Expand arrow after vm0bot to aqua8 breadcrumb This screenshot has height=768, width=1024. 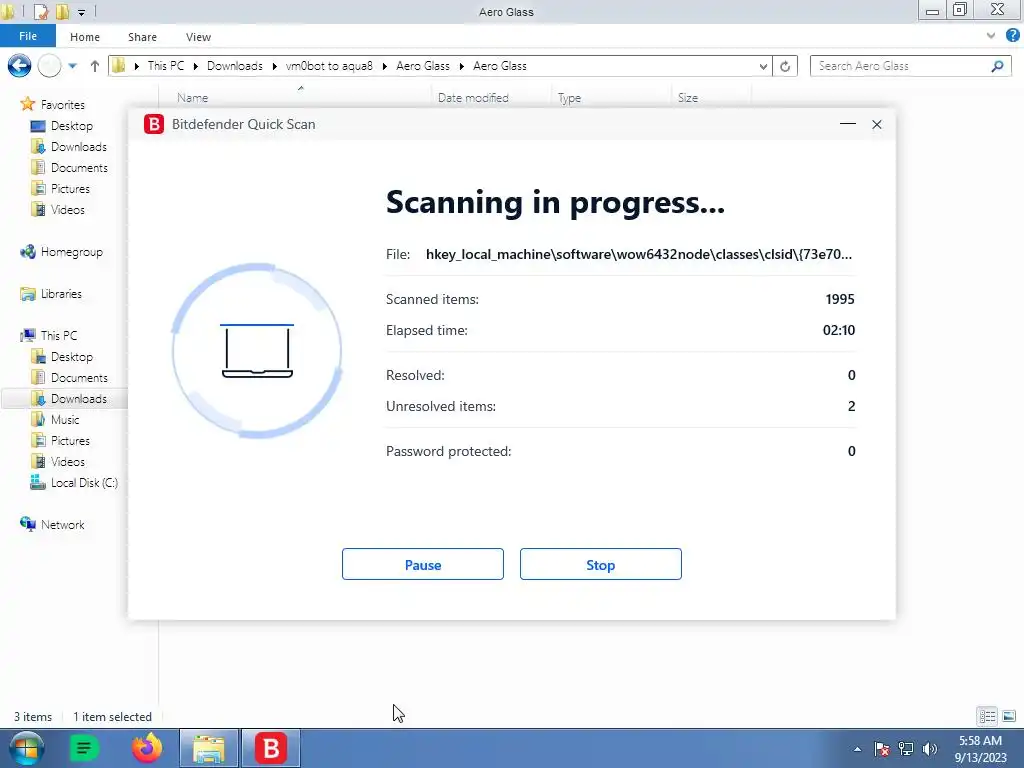click(x=384, y=66)
